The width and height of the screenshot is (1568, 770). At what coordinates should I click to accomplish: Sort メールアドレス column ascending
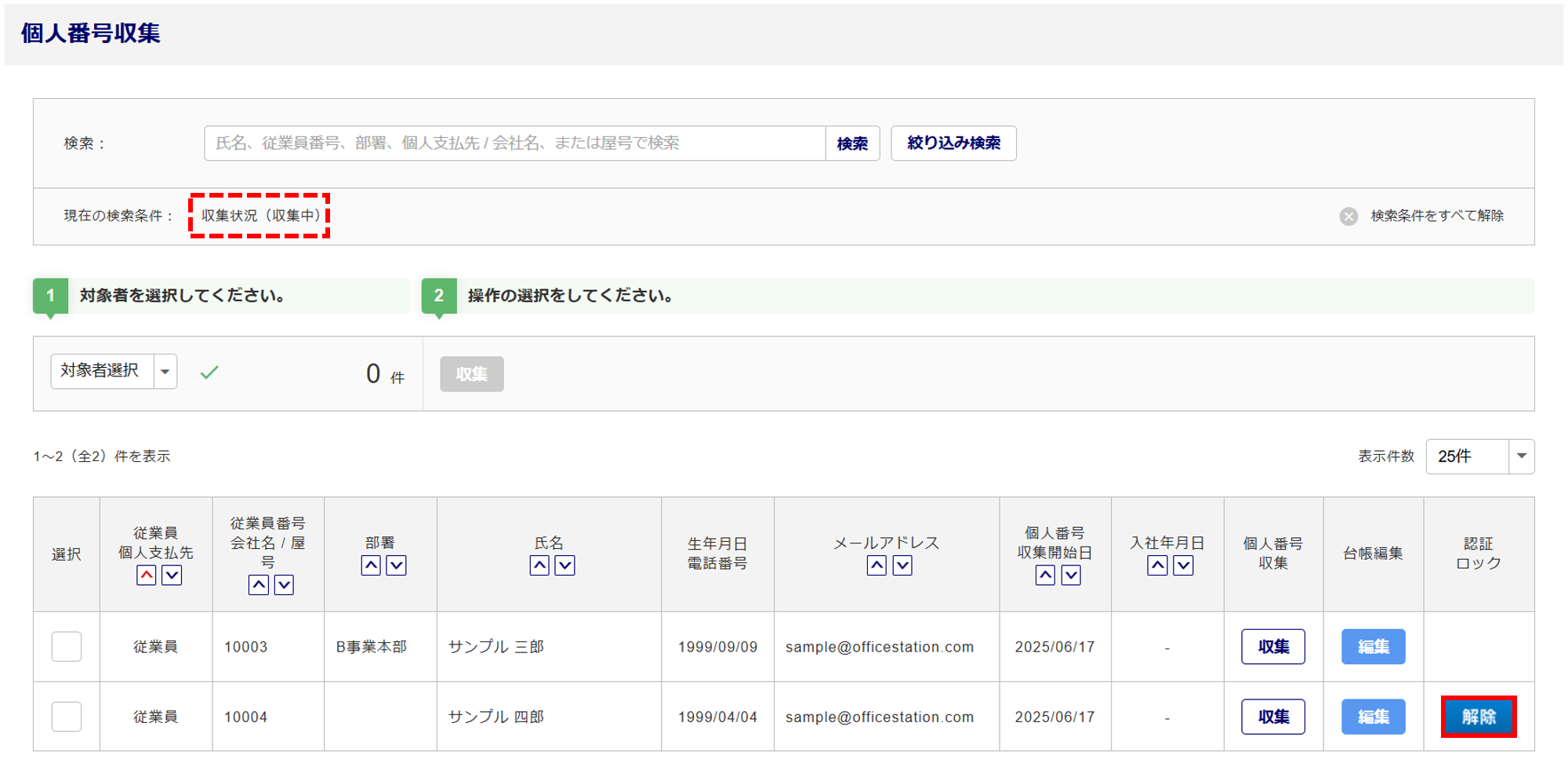[877, 565]
